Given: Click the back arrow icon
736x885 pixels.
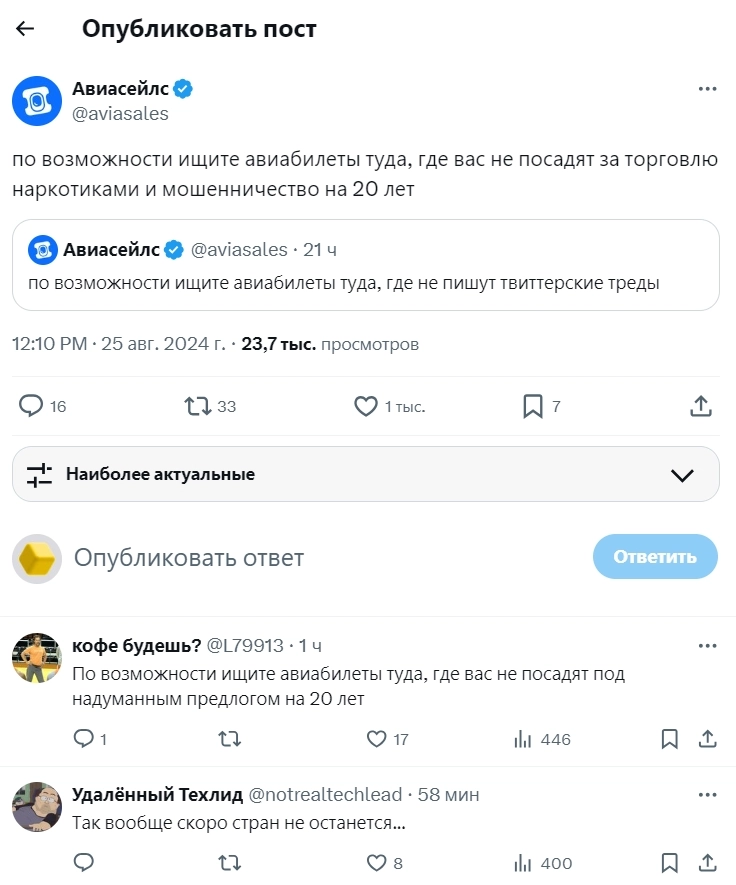Looking at the screenshot, I should point(25,29).
